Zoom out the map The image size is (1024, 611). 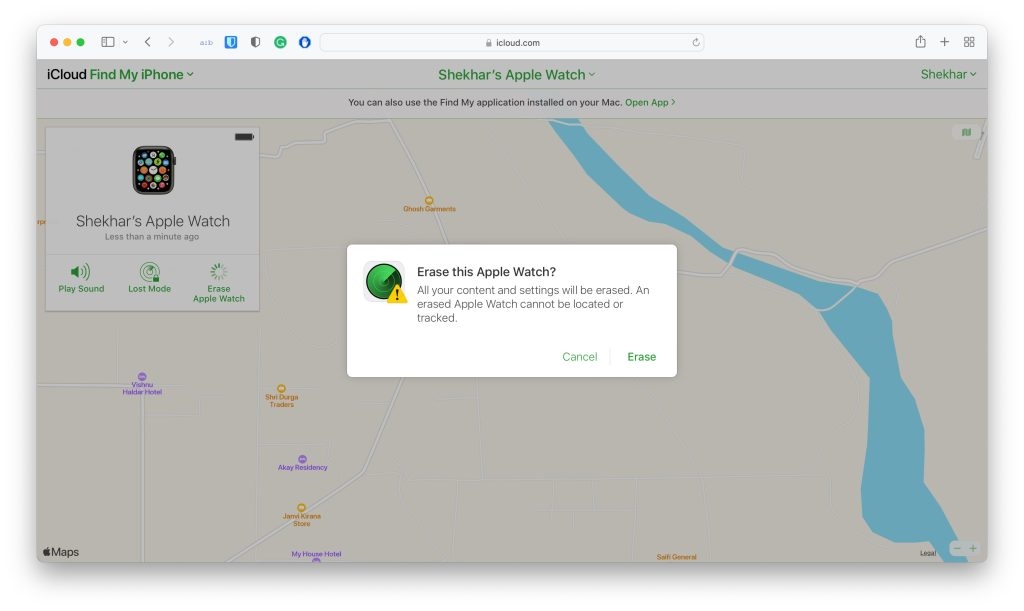pos(957,548)
